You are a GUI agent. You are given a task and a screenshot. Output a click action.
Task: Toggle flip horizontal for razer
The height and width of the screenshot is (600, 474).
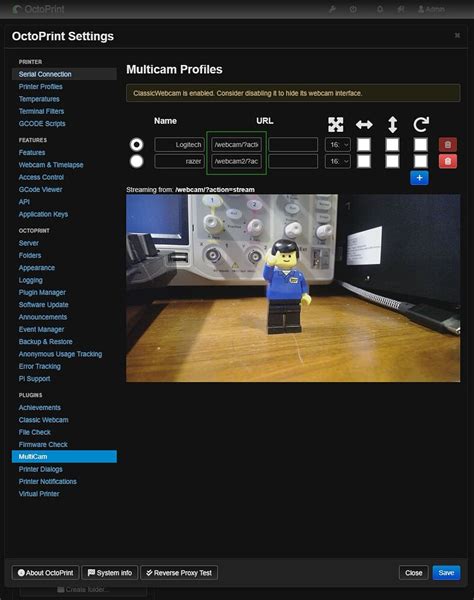pyautogui.click(x=364, y=161)
